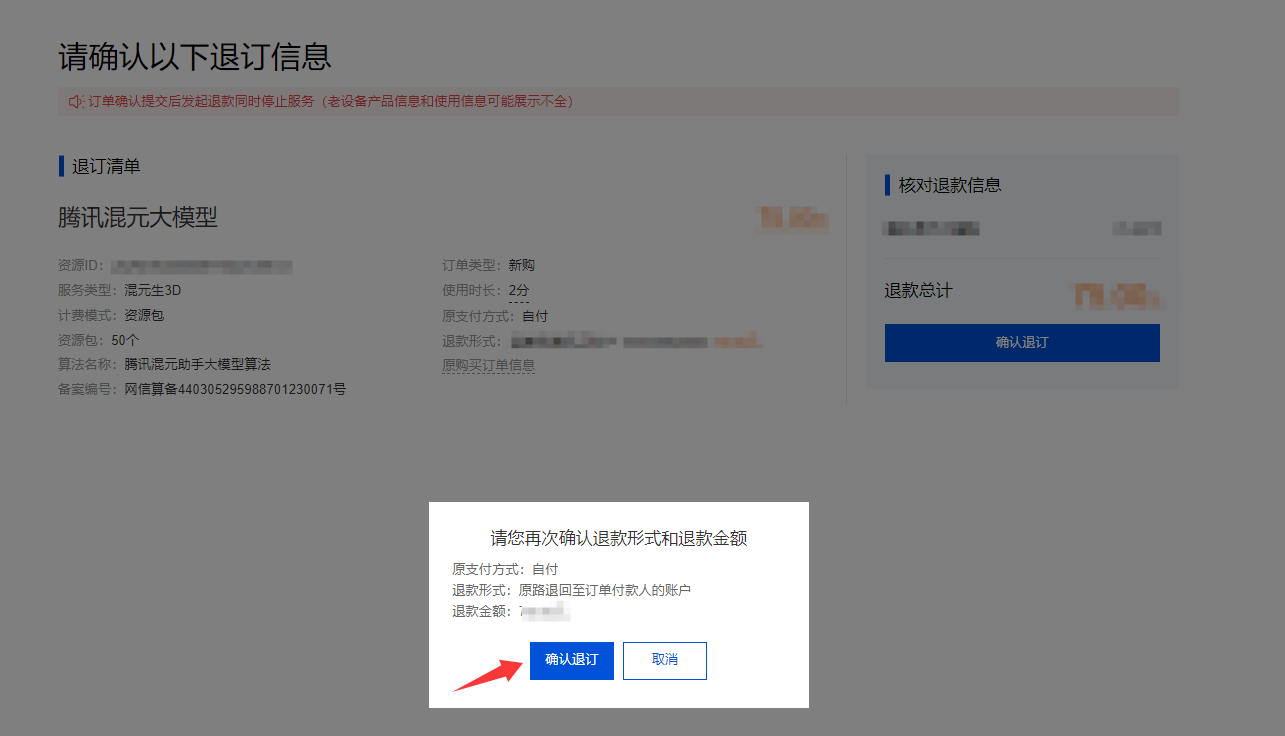
Task: Click the product name 腾讯混元大模型
Action: [x=138, y=217]
